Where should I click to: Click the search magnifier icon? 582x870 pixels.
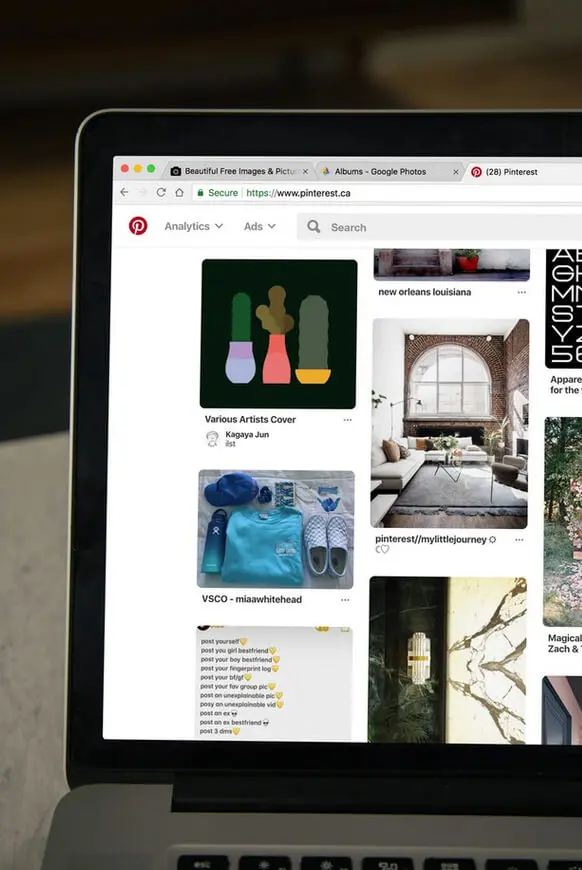click(314, 226)
